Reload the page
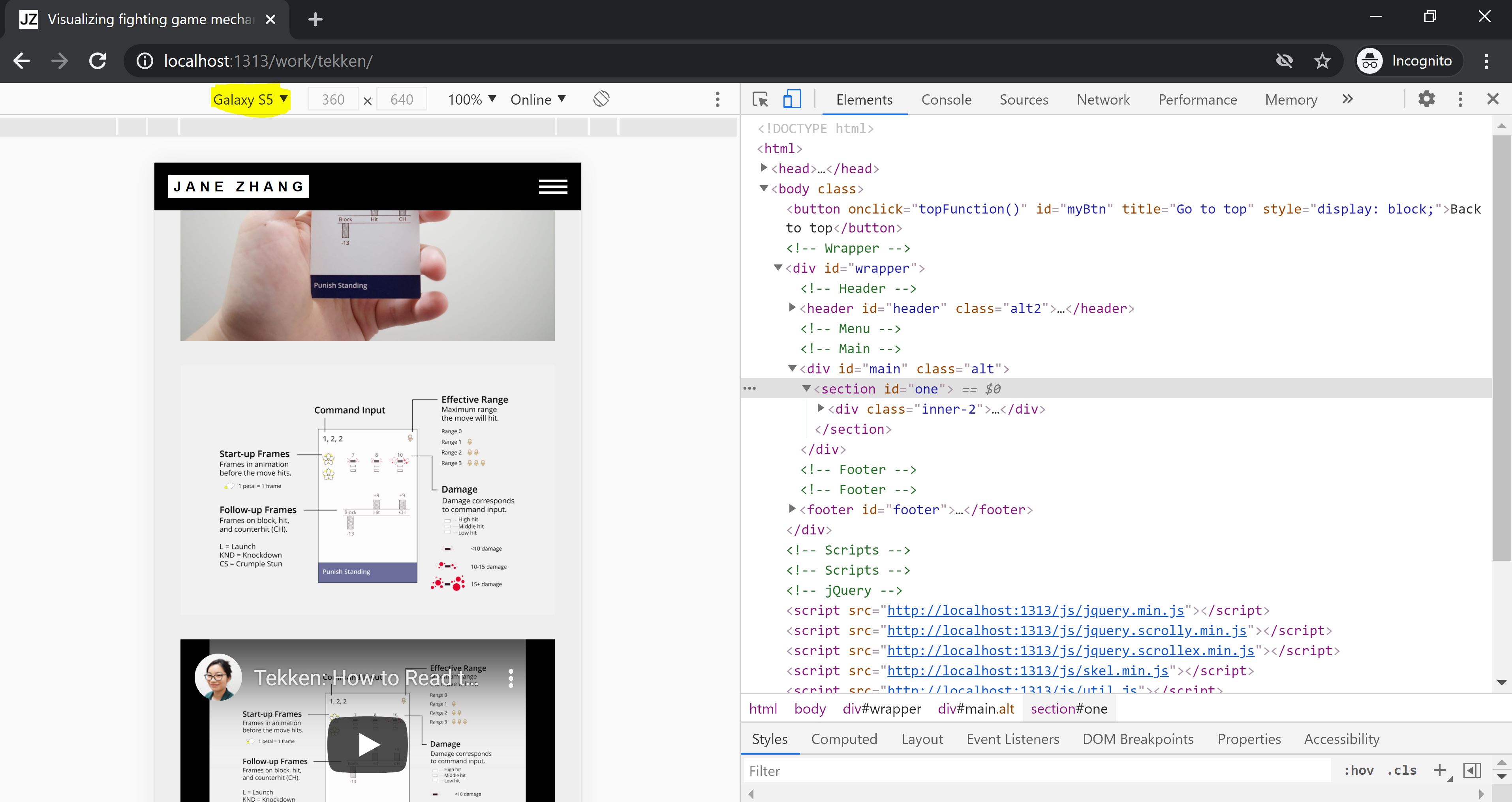The width and height of the screenshot is (1512, 802). 98,60
